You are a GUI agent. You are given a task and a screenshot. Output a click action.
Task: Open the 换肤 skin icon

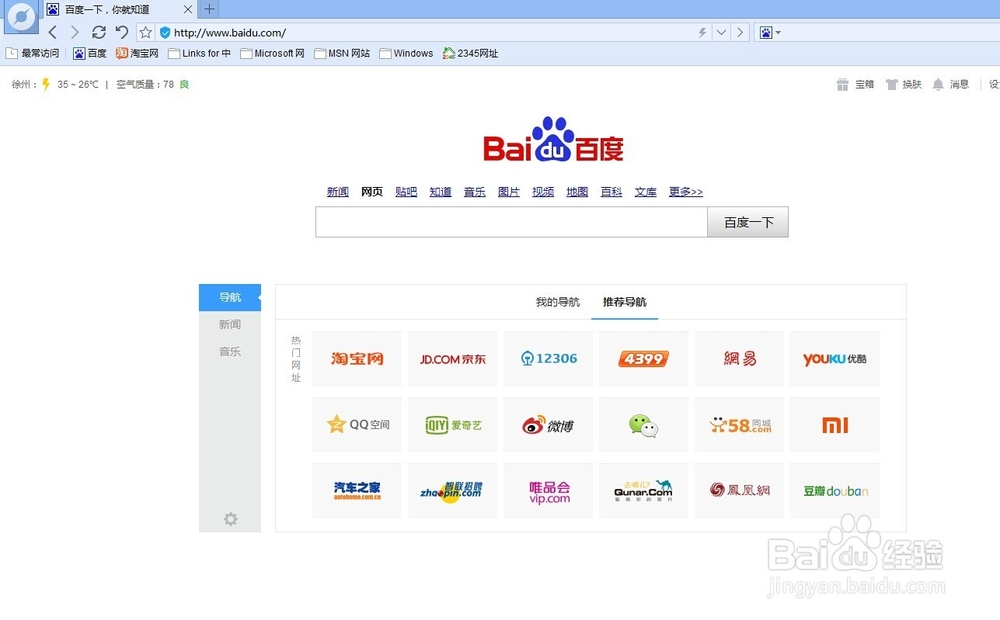tap(904, 84)
